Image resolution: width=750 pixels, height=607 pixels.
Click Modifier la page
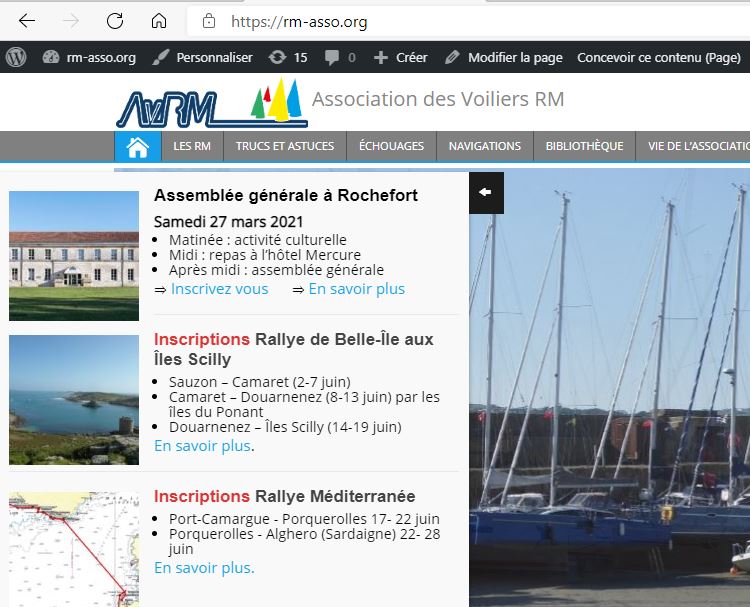[503, 57]
